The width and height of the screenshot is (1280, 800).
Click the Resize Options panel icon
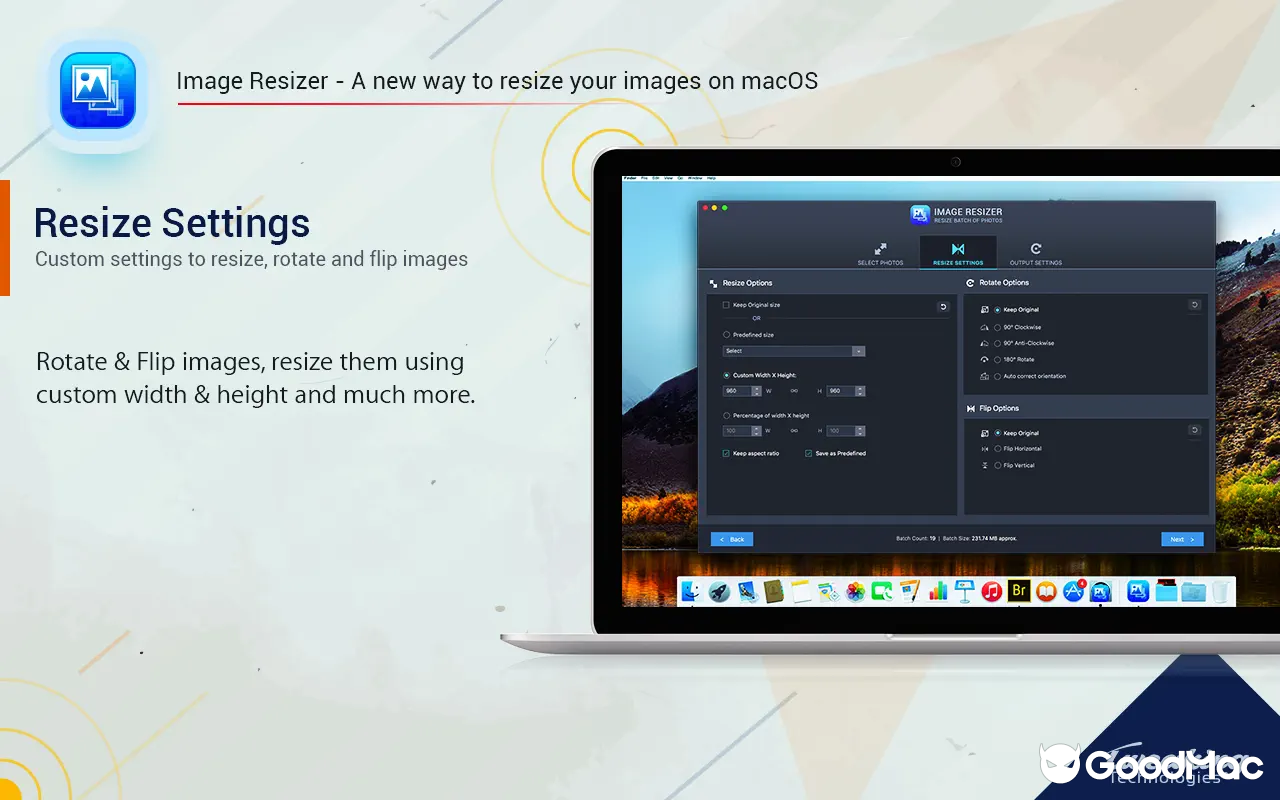(x=712, y=283)
